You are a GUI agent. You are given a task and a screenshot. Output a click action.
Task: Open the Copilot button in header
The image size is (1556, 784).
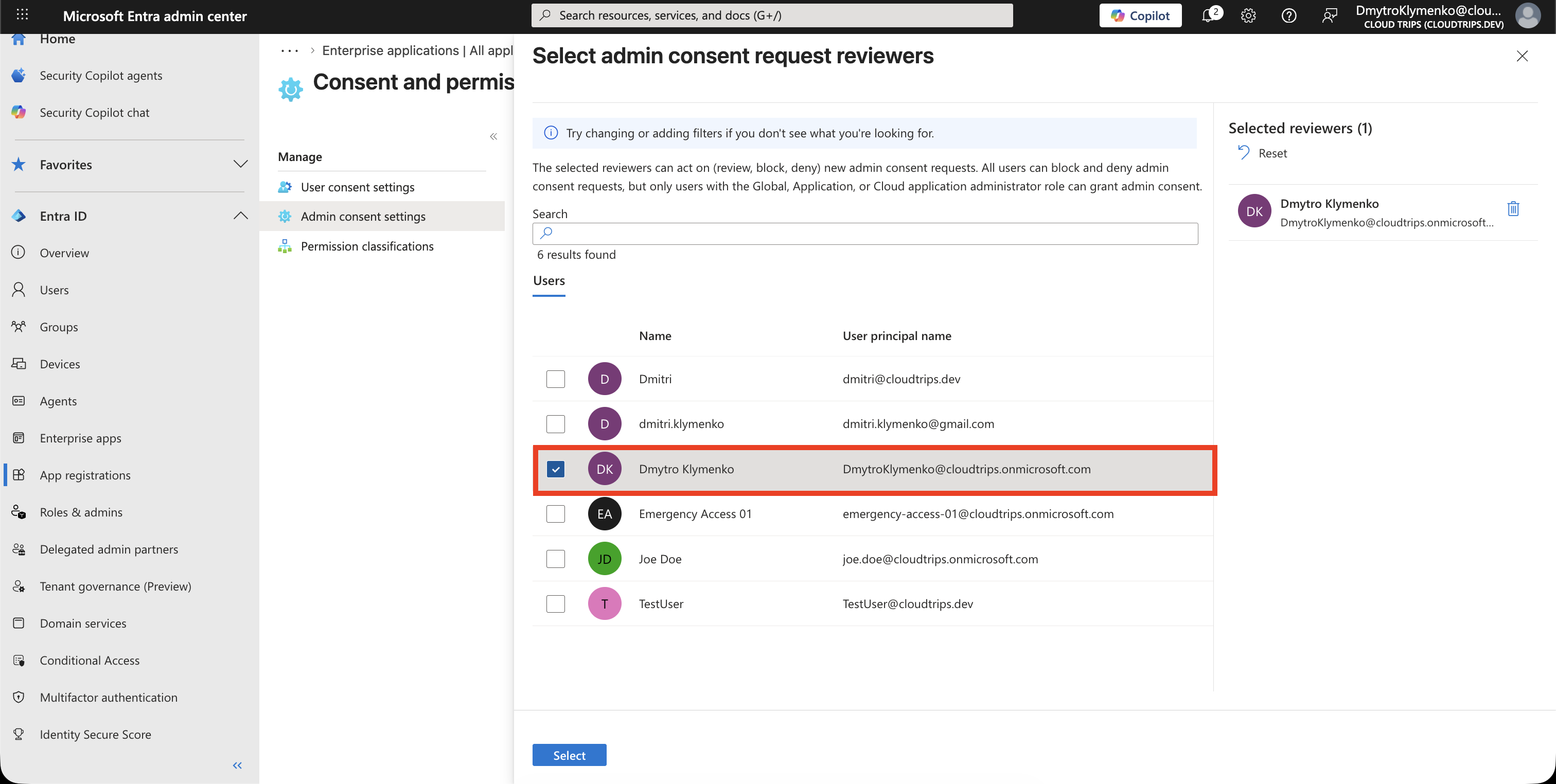[1140, 16]
